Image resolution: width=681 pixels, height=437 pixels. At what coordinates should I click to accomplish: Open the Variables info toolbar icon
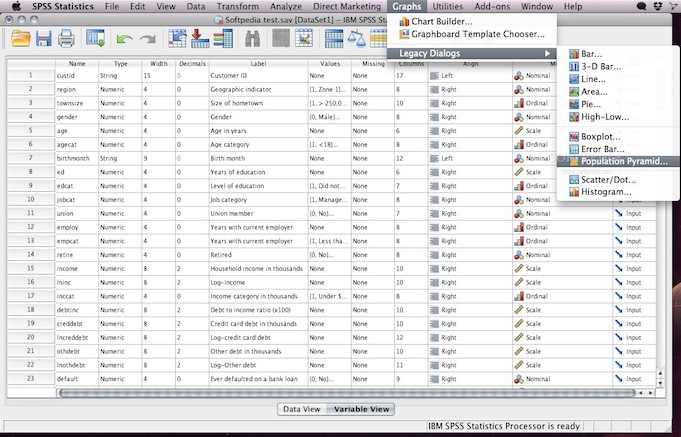pyautogui.click(x=223, y=38)
